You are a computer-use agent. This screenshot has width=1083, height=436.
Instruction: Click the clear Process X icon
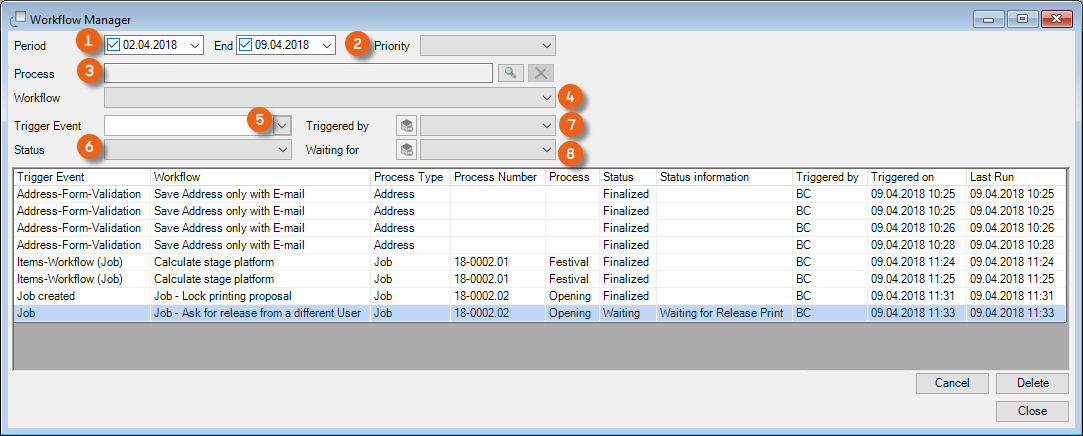540,73
